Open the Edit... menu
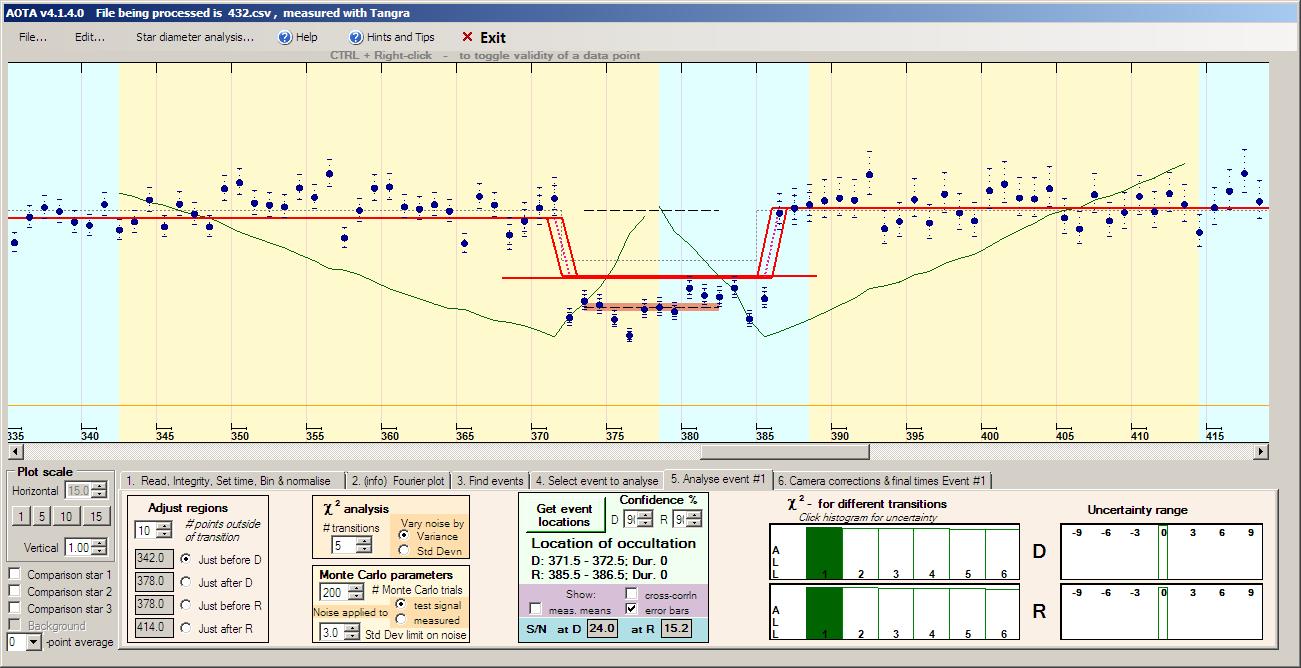This screenshot has width=1301, height=668. [x=90, y=37]
